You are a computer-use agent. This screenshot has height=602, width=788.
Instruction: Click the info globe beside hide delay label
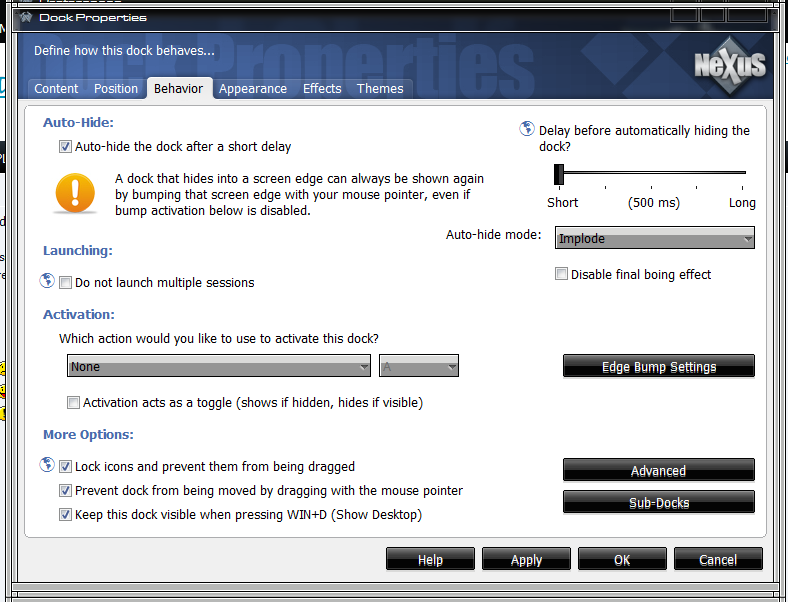(x=527, y=129)
